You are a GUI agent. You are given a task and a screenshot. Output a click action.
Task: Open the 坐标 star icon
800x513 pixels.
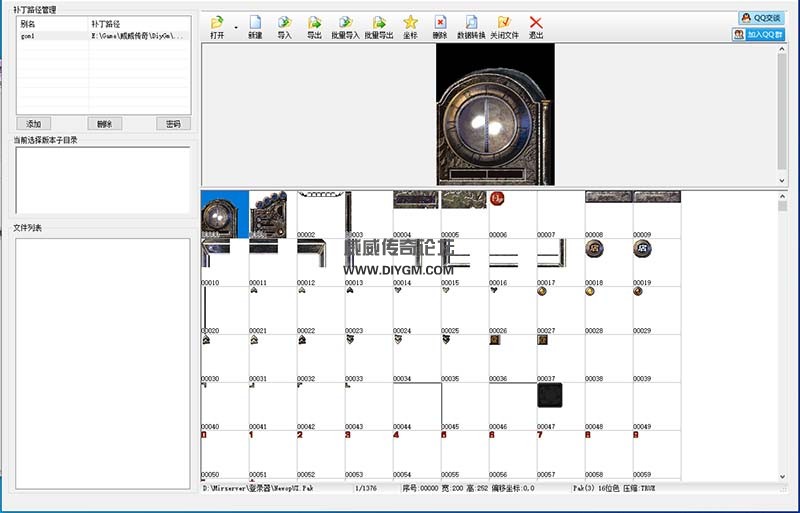click(410, 27)
